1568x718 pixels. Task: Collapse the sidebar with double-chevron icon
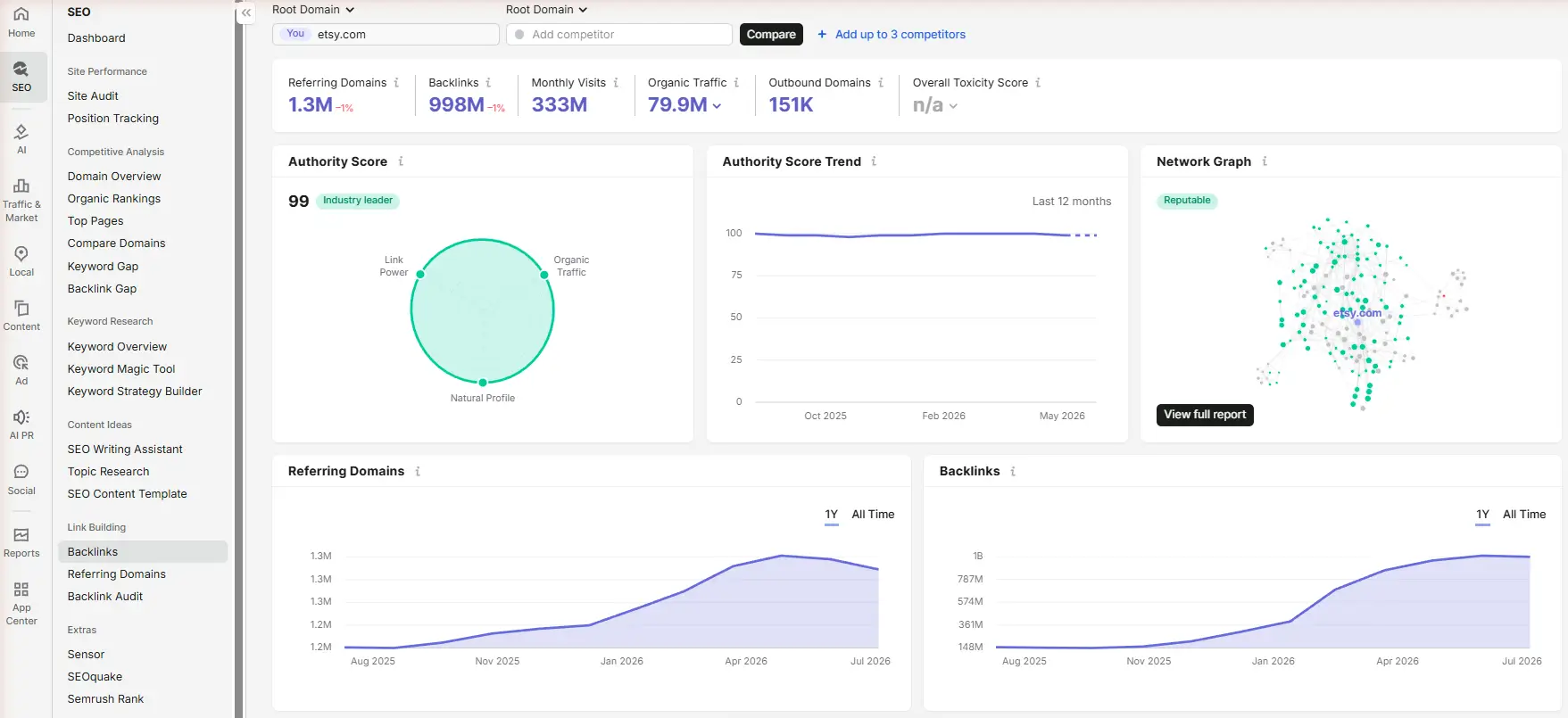pos(246,12)
